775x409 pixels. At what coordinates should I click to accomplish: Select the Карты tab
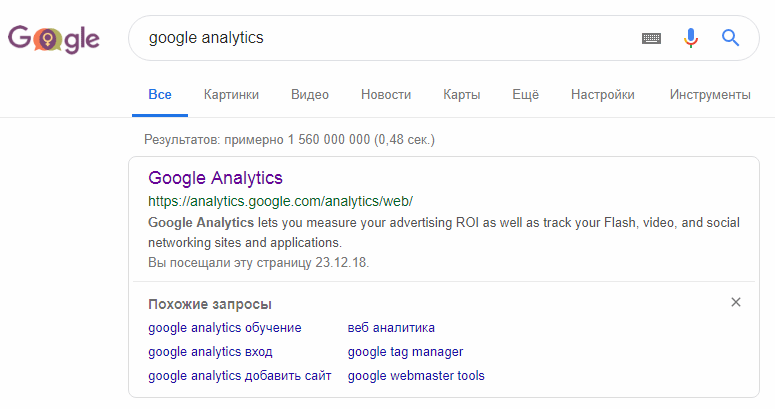(462, 94)
